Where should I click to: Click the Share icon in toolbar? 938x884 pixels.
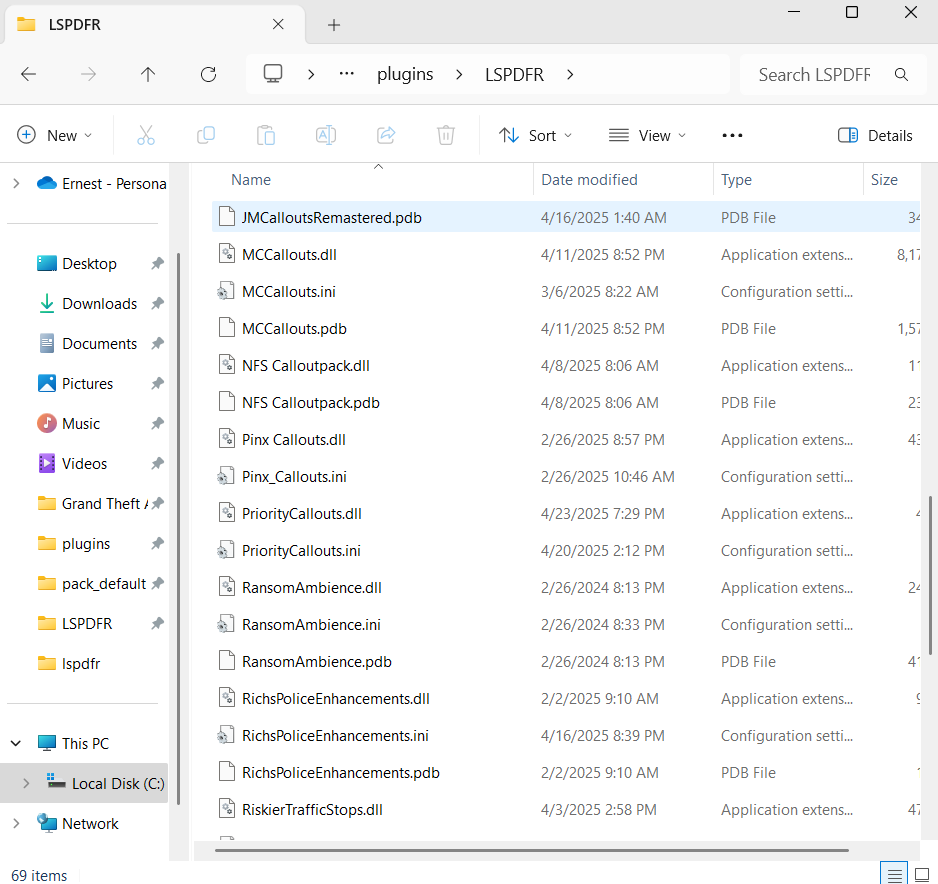386,135
